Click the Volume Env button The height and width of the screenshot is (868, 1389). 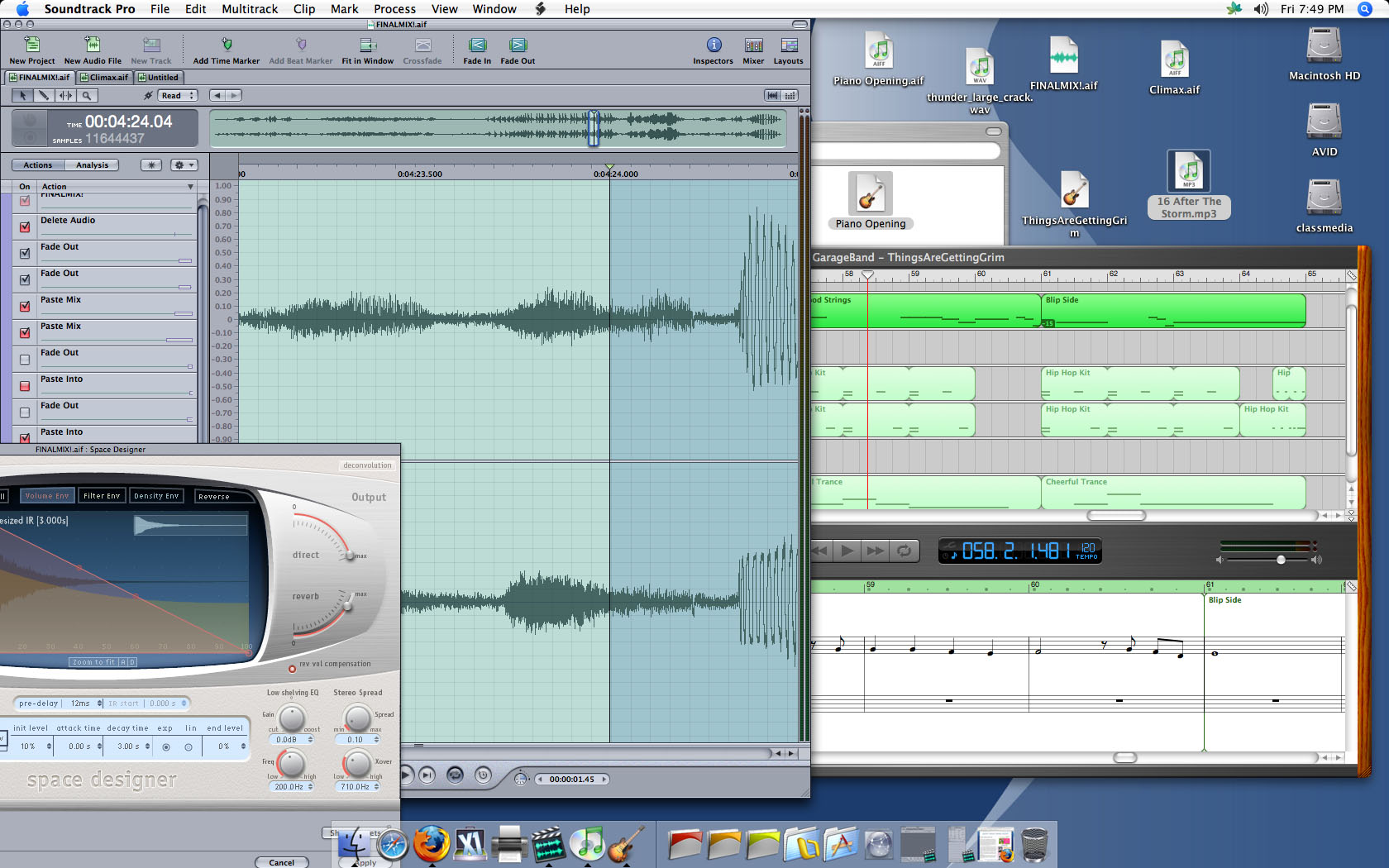47,496
